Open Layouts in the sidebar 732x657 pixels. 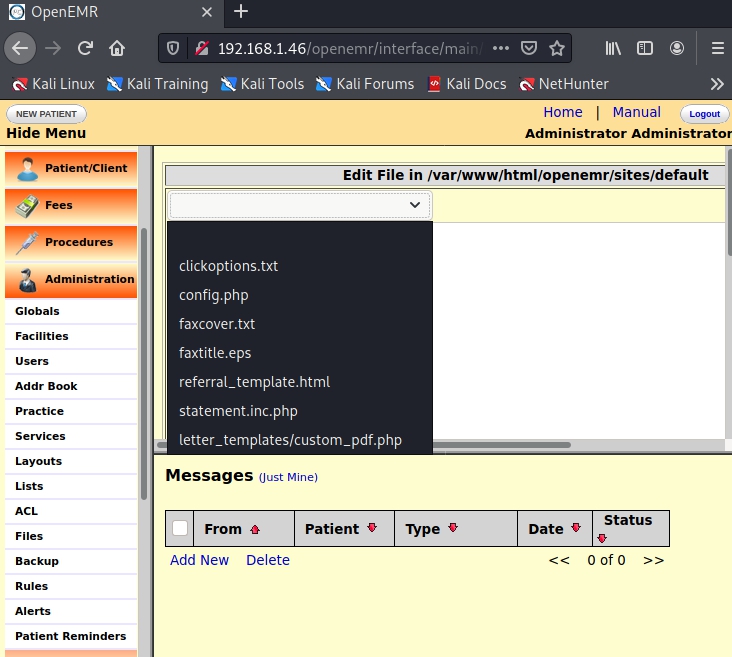38,461
